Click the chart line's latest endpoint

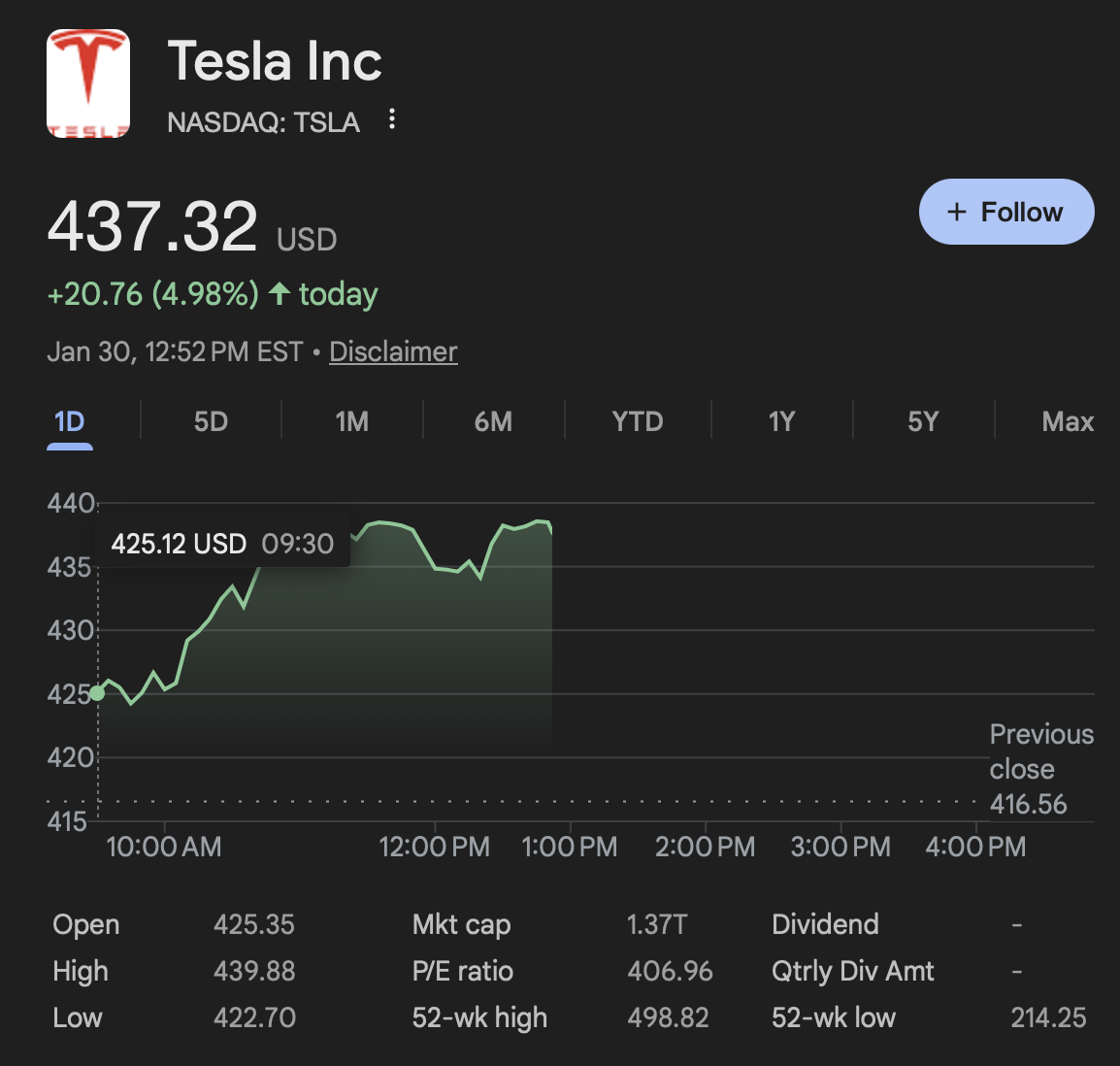tap(551, 532)
